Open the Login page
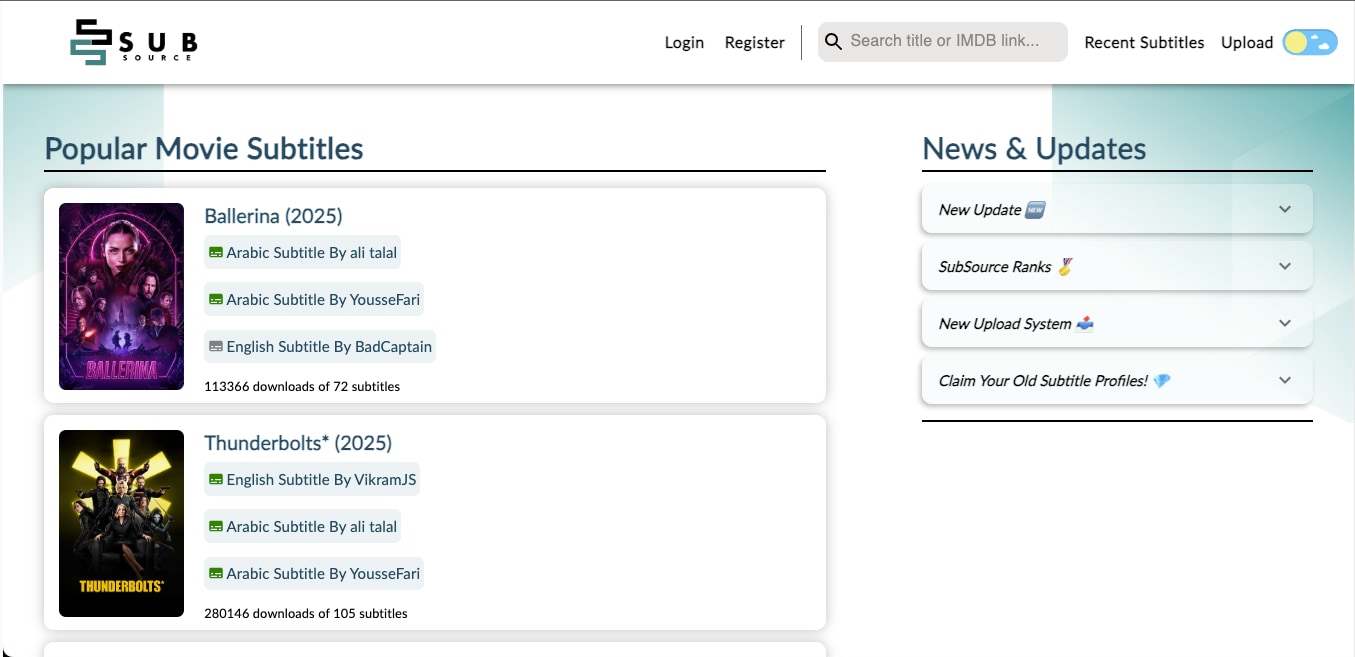The image size is (1355, 657). click(x=684, y=42)
